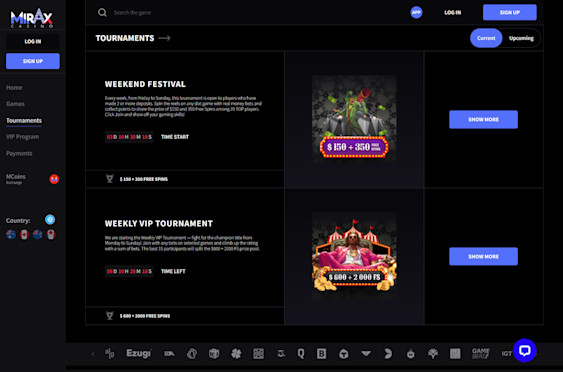Click the WEEKLY VIP TOURNAMENT title
The image size is (563, 372).
159,223
